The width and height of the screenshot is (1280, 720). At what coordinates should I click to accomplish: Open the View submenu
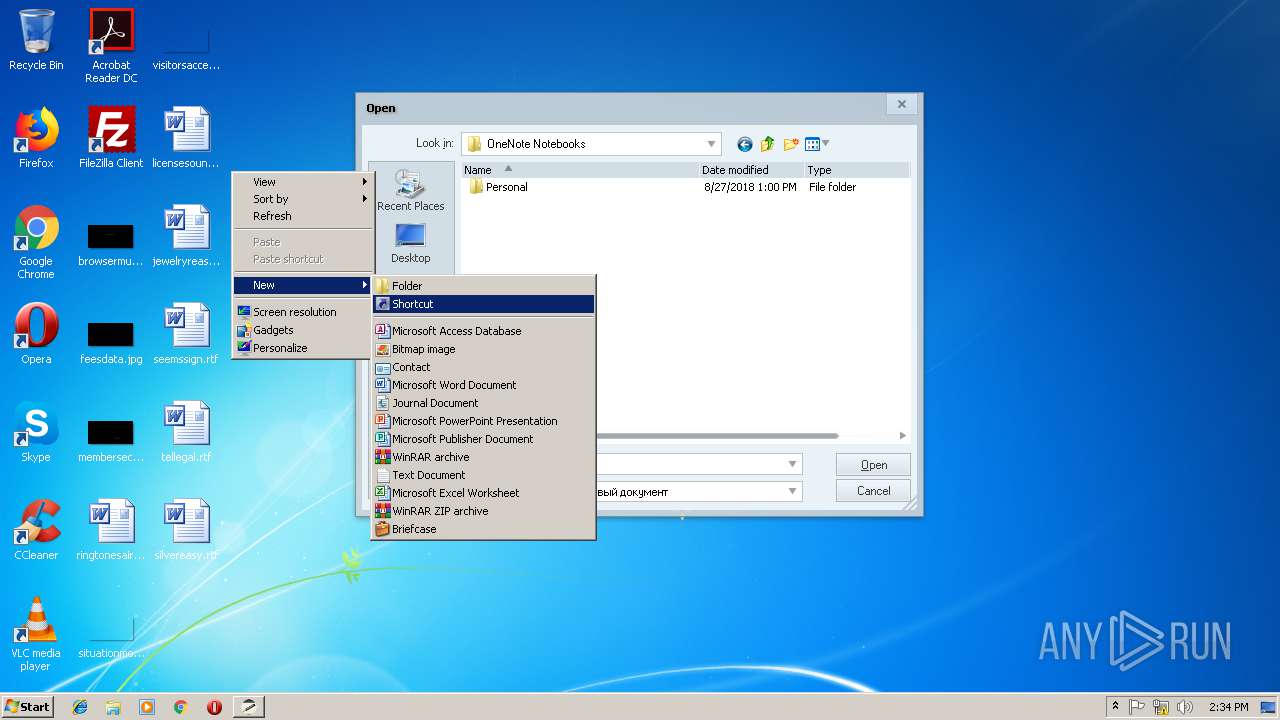point(302,182)
